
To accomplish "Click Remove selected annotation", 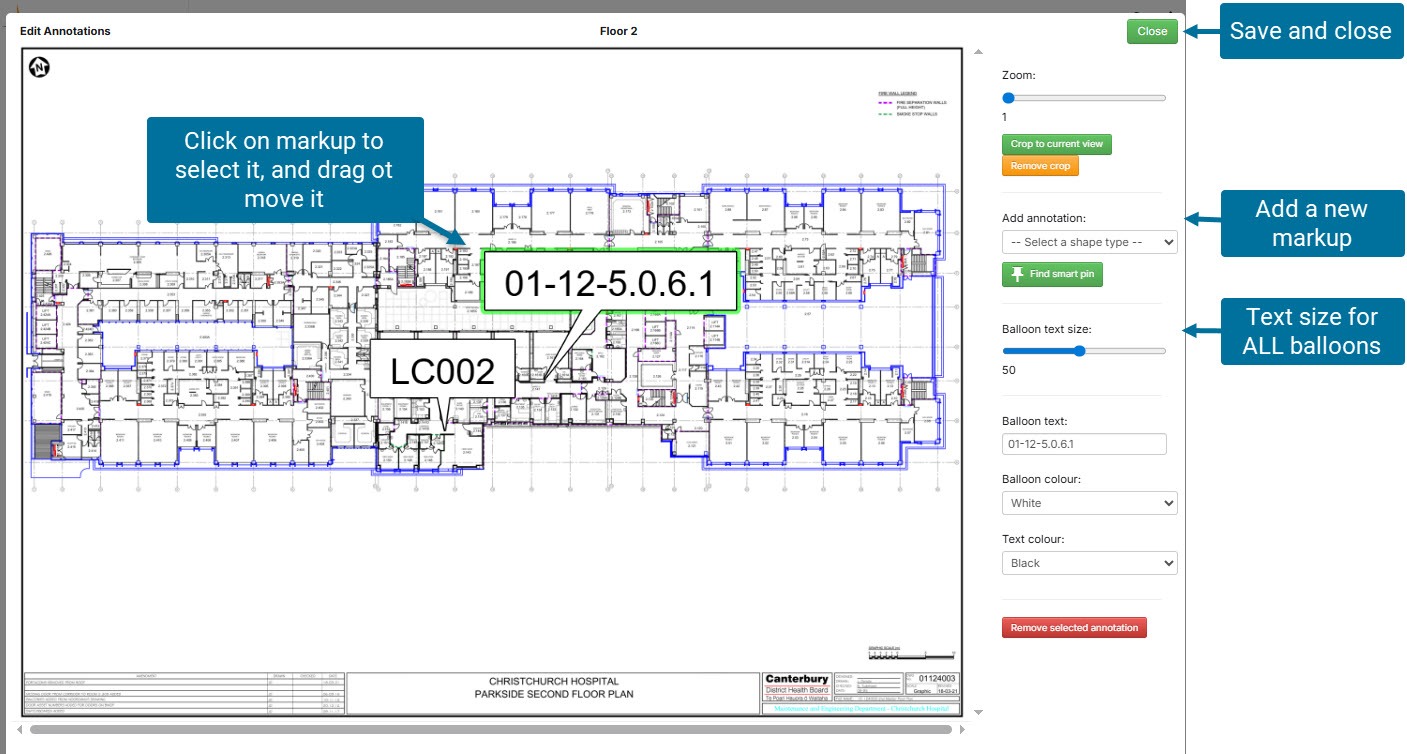I will coord(1074,628).
